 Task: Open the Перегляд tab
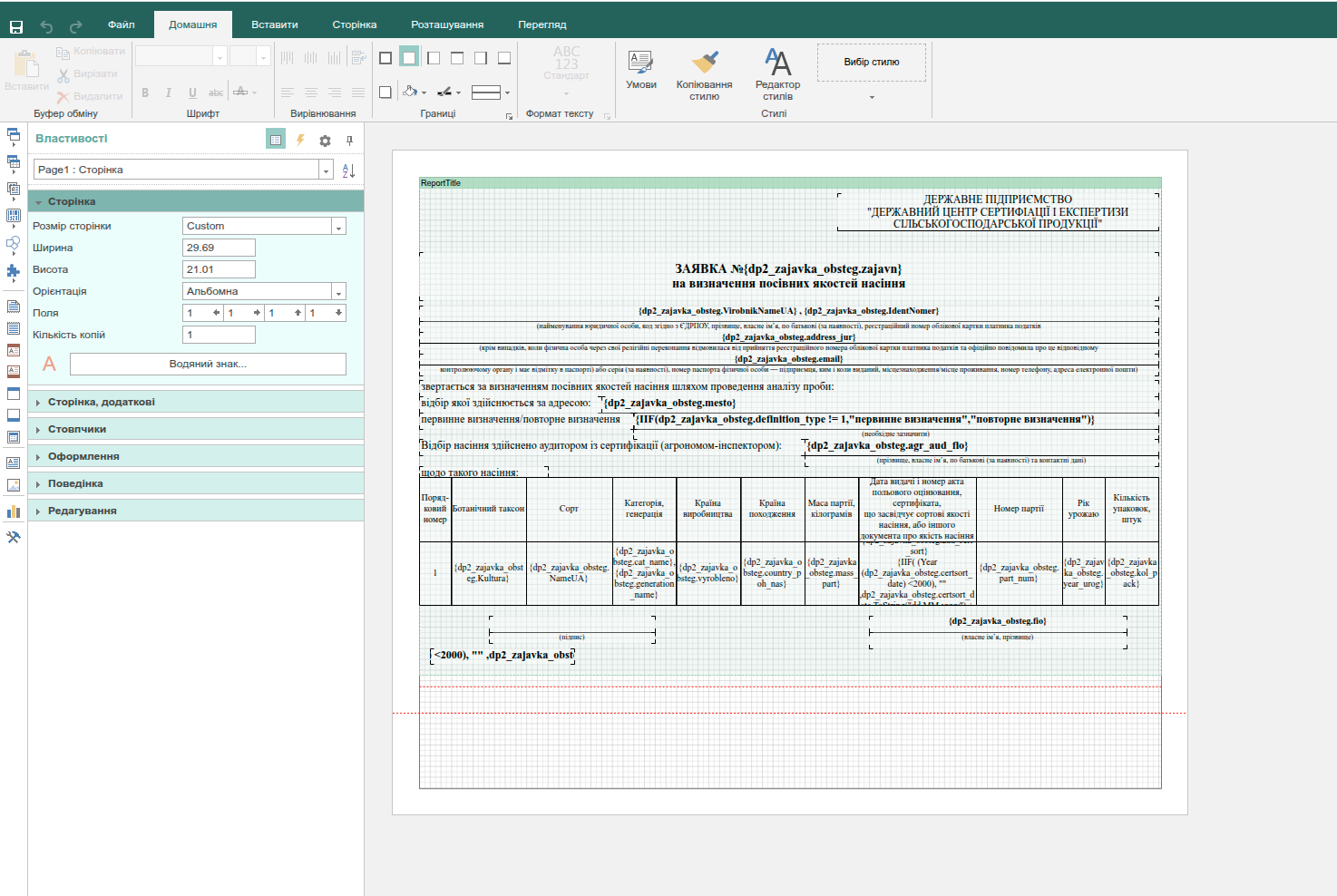pyautogui.click(x=542, y=24)
